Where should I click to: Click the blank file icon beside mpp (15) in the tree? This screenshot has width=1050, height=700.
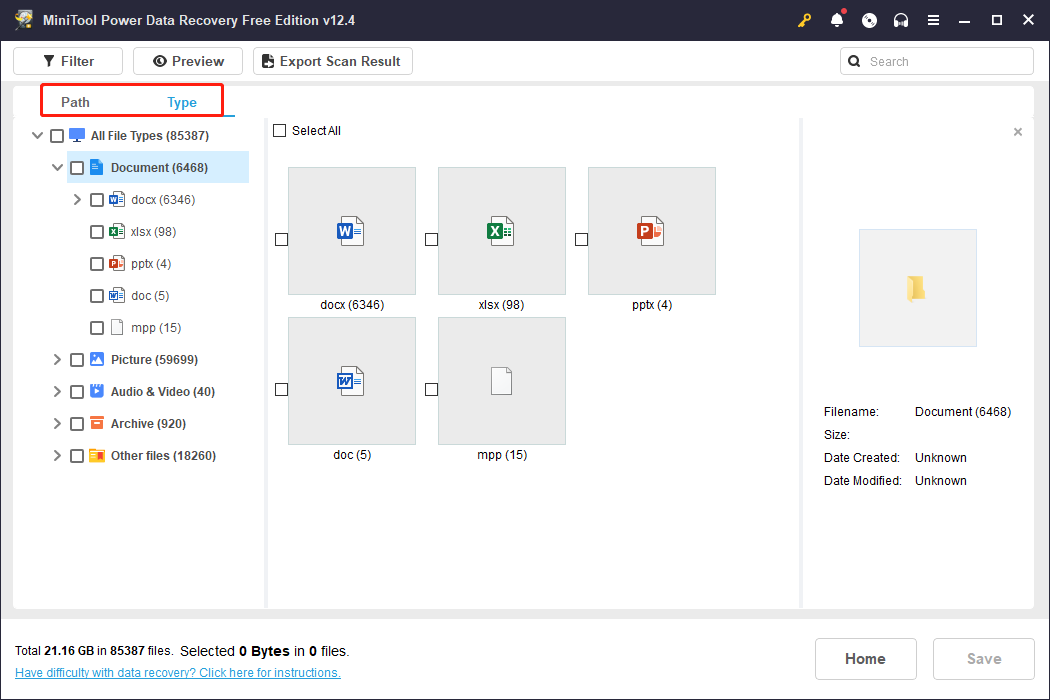pos(117,328)
